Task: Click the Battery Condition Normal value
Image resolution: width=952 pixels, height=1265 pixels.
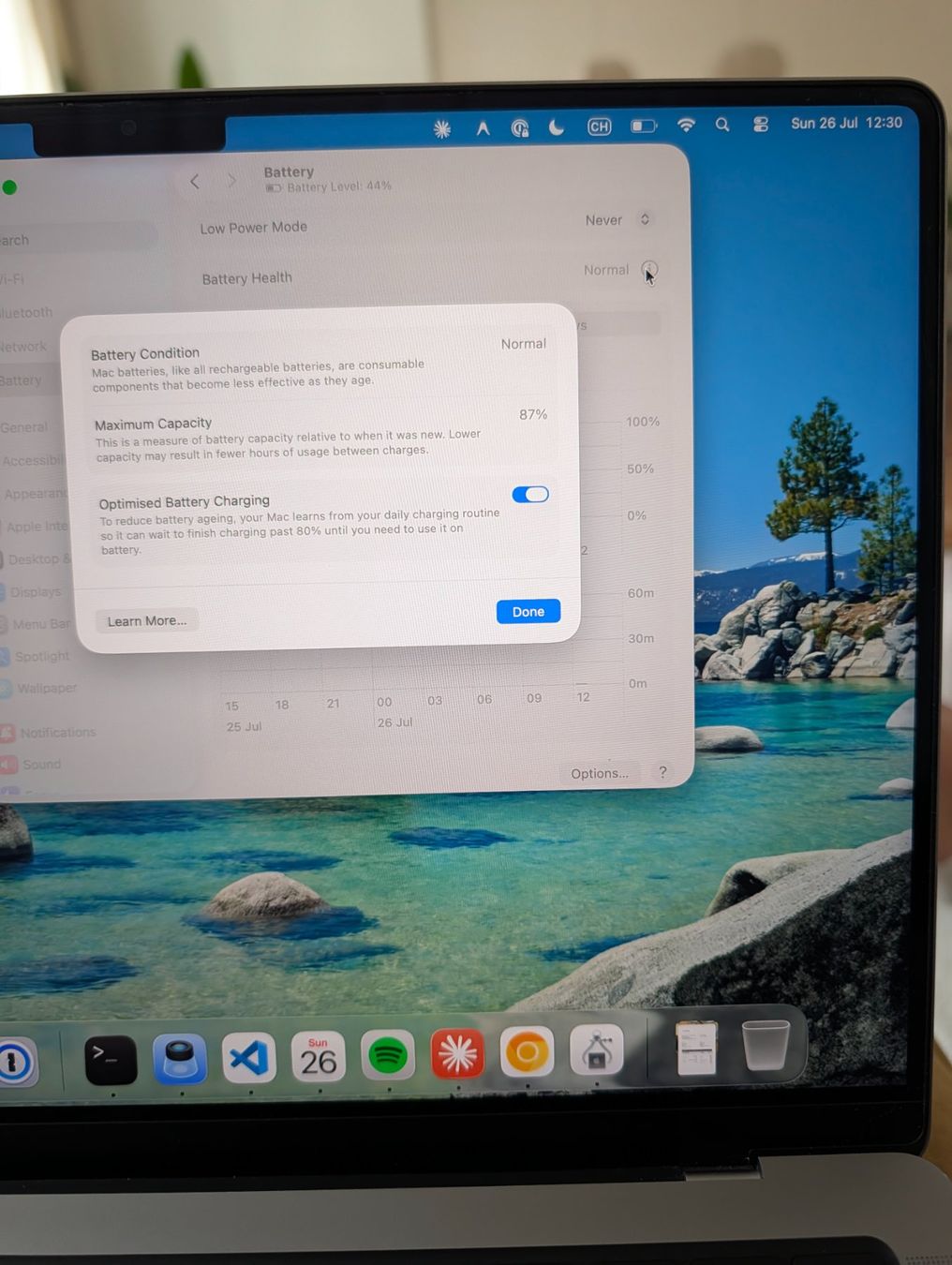Action: click(x=524, y=344)
